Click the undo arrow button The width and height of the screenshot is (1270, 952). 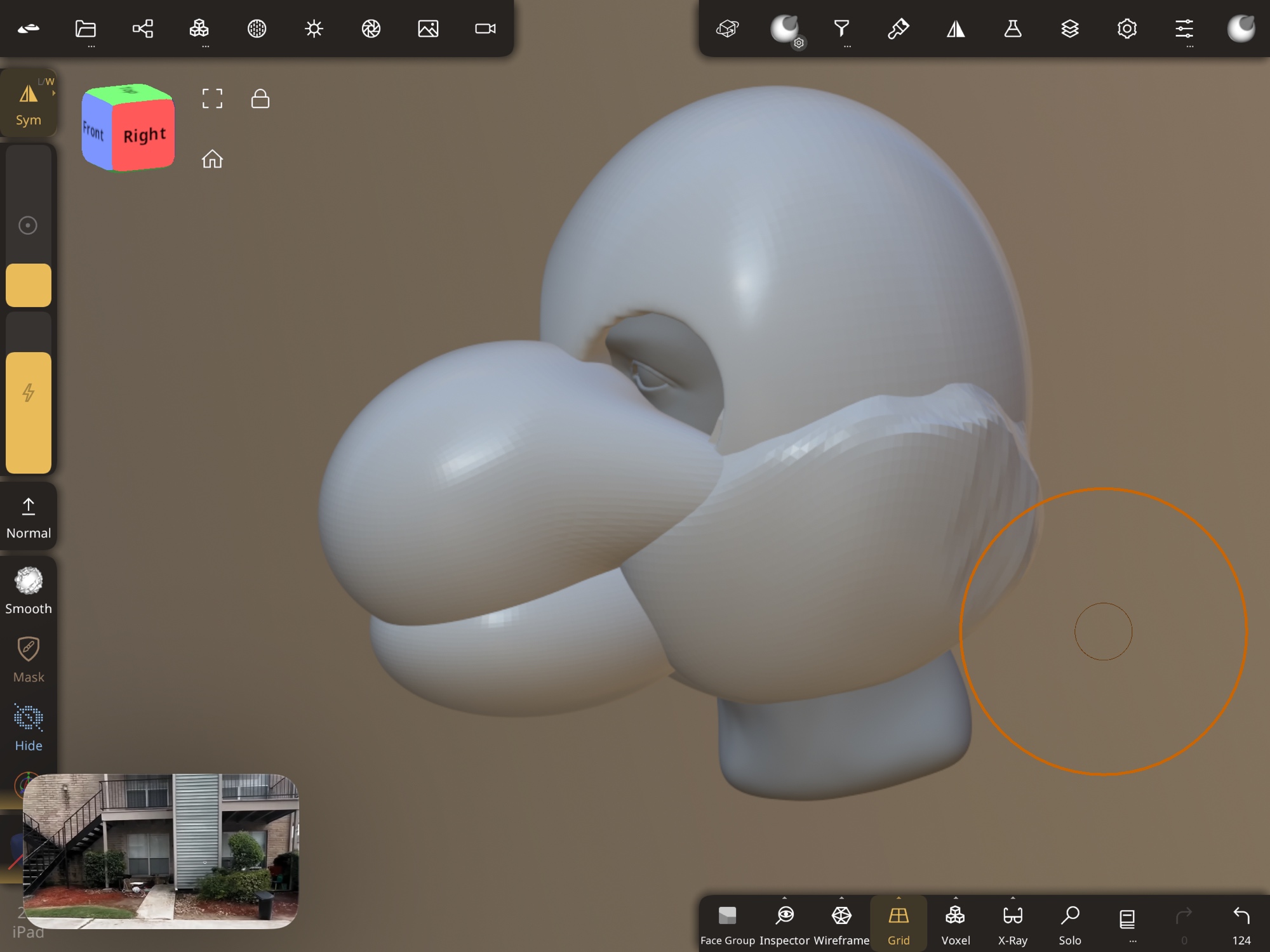coord(1241,917)
